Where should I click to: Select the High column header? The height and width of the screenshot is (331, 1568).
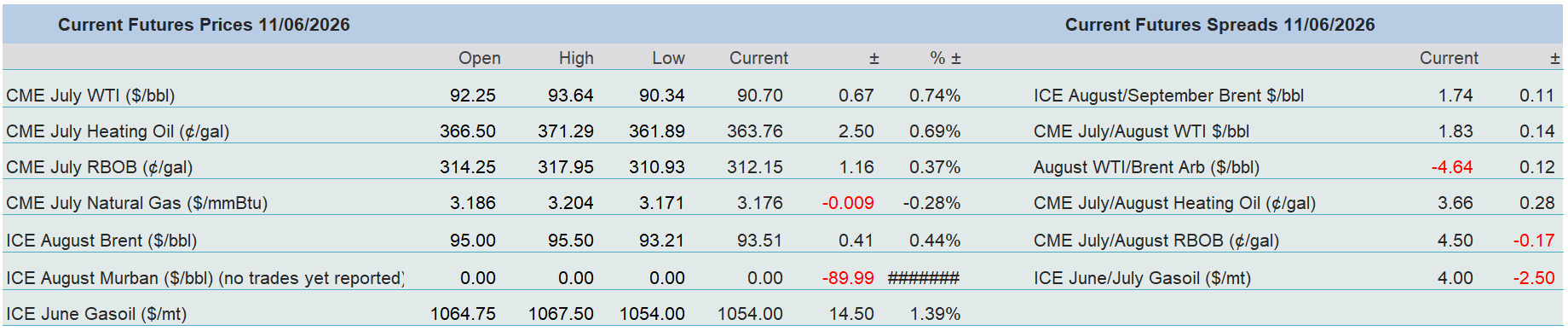576,58
